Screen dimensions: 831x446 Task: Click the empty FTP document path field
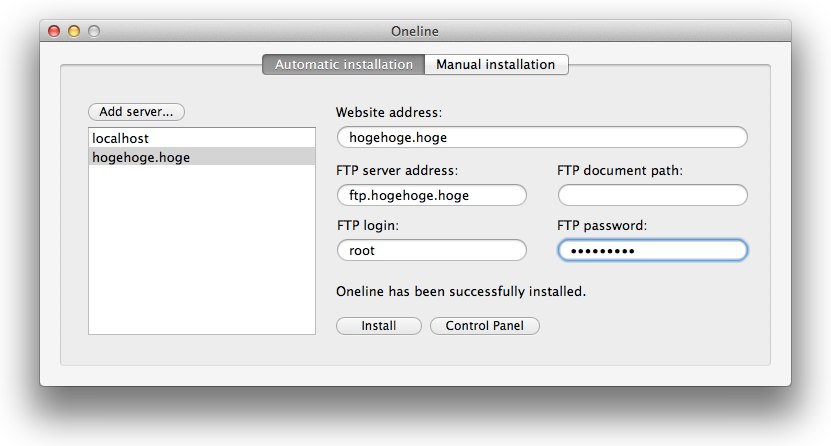coord(652,195)
